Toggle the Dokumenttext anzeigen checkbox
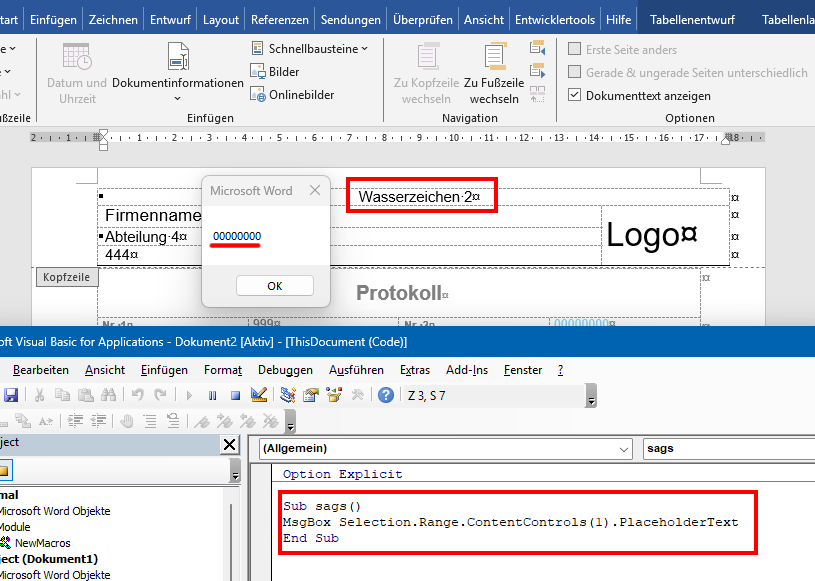The image size is (815, 581). coord(574,96)
